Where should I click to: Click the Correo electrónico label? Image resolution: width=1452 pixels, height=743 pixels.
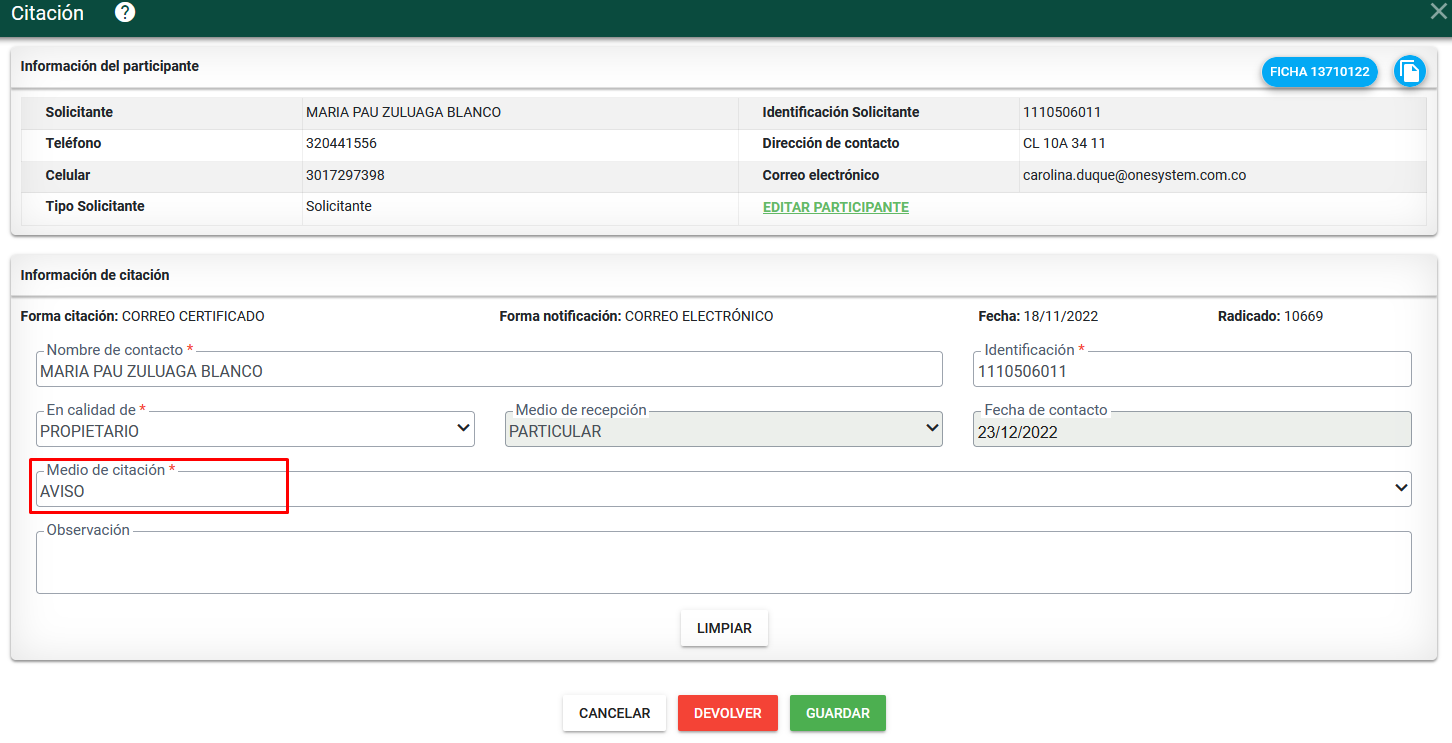pos(821,175)
